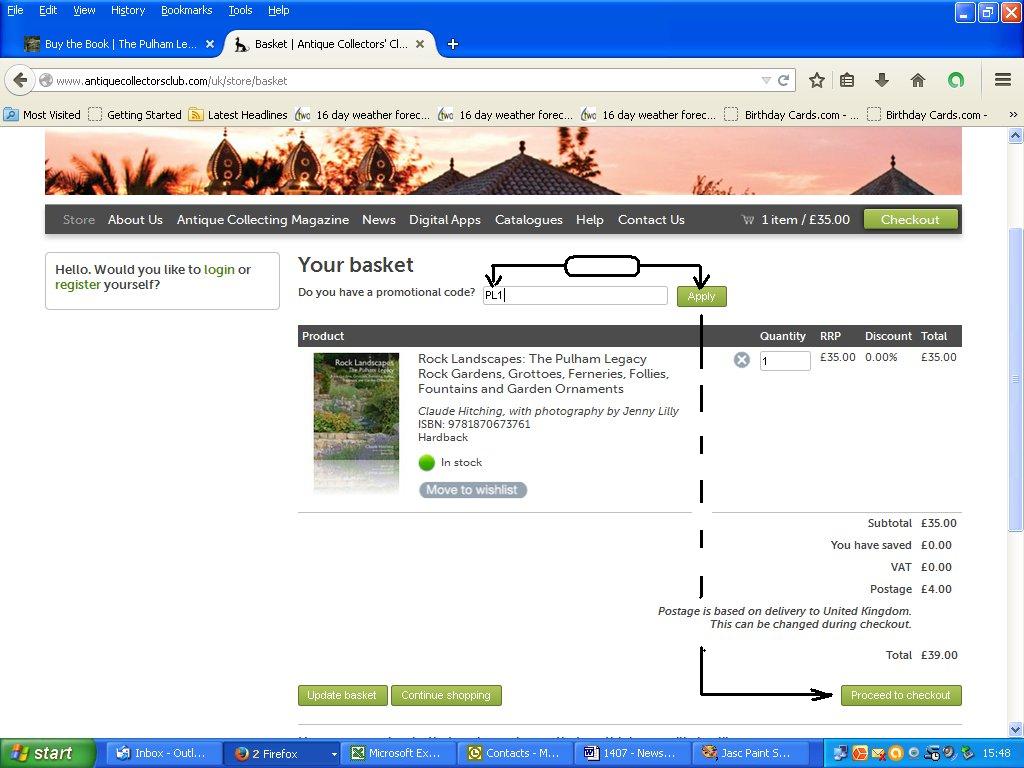Open the Windows Start menu
Viewport: 1024px width, 768px height.
click(x=47, y=753)
